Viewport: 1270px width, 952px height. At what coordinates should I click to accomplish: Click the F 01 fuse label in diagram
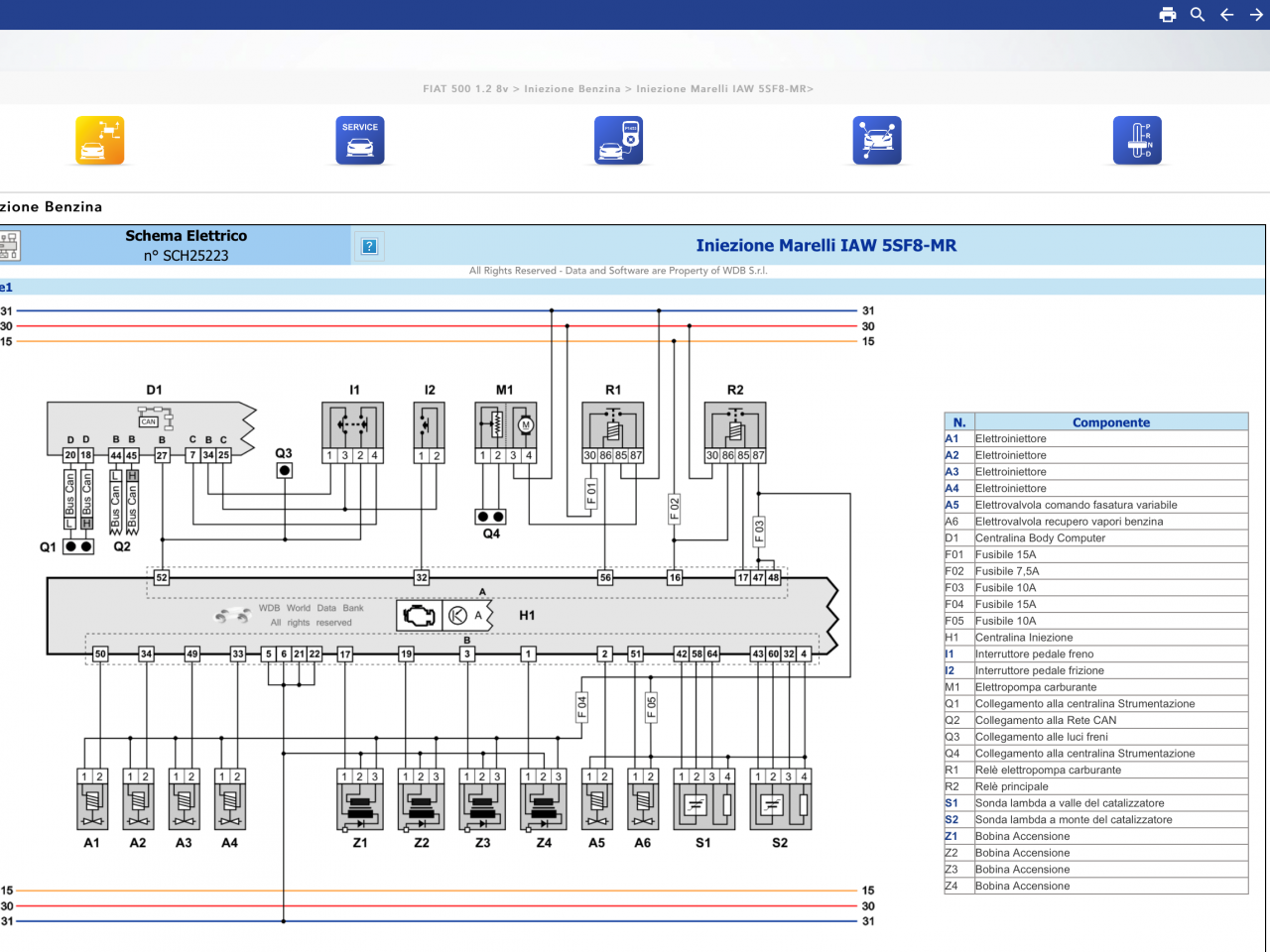point(591,493)
